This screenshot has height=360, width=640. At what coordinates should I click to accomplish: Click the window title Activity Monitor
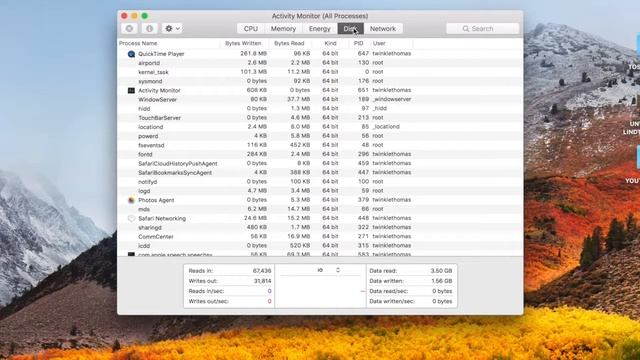click(x=320, y=16)
